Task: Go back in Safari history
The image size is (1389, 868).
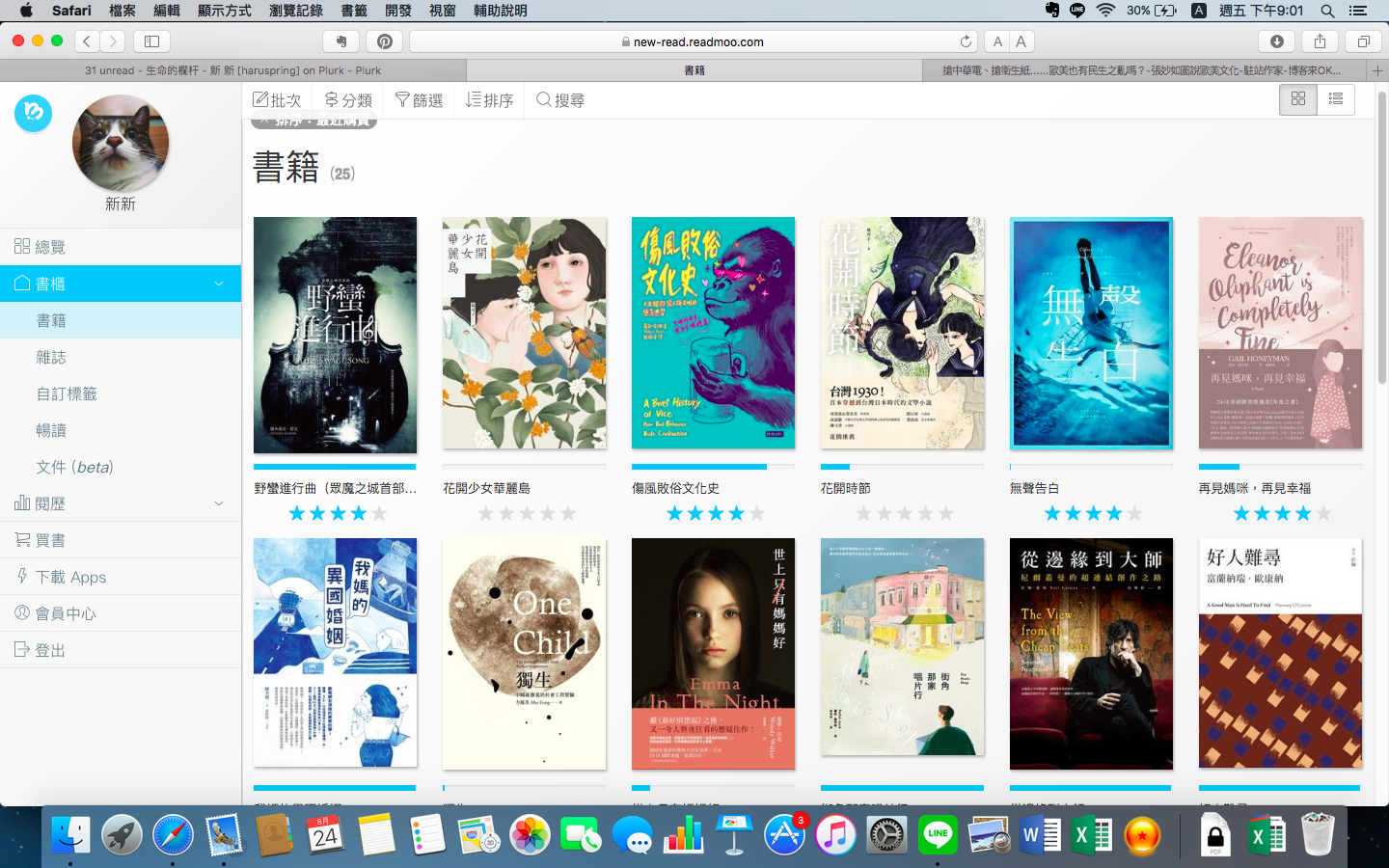Action: coord(87,41)
